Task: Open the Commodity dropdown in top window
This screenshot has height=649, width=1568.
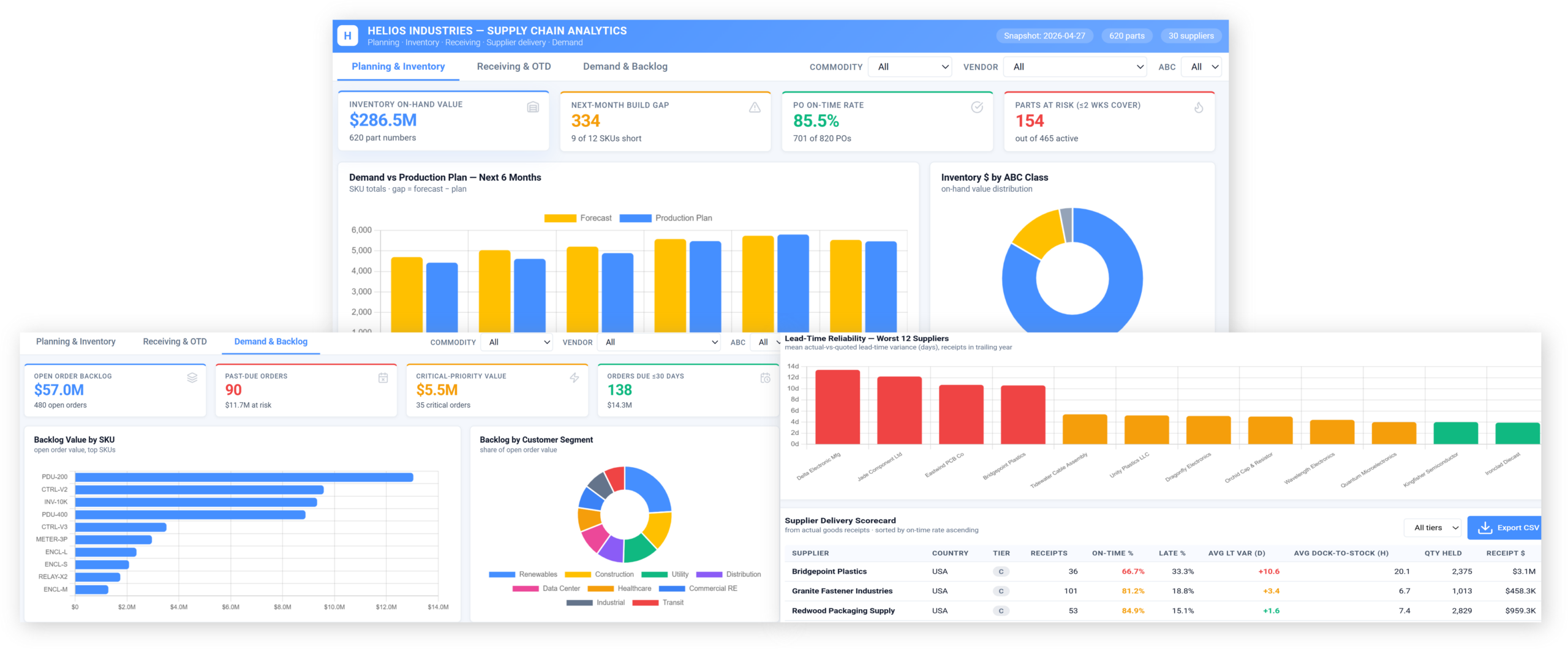Action: (910, 67)
